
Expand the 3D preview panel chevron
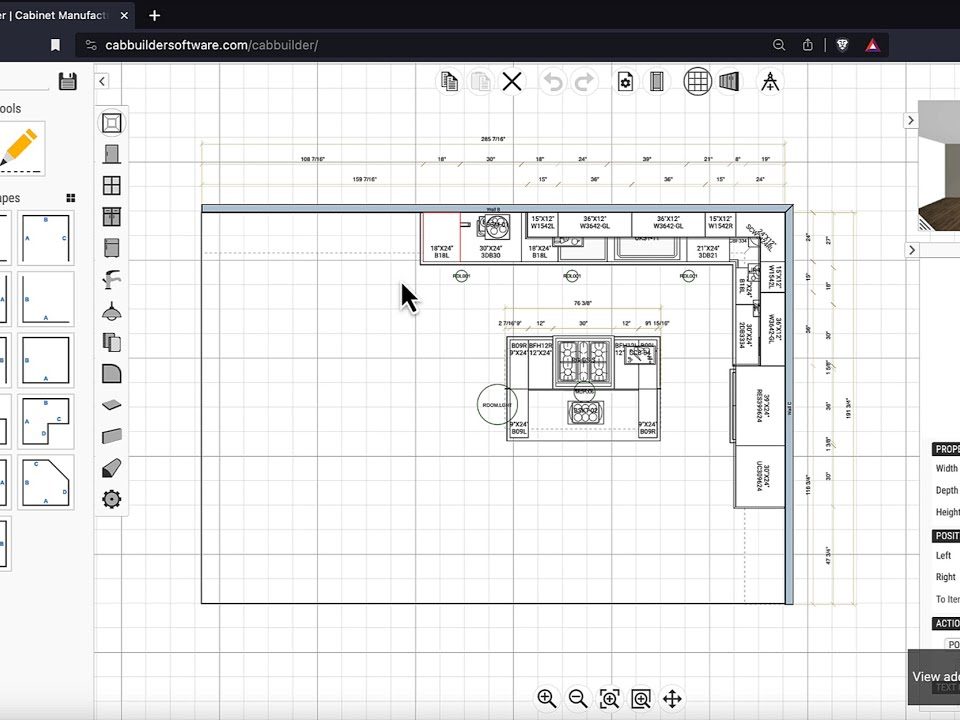910,120
